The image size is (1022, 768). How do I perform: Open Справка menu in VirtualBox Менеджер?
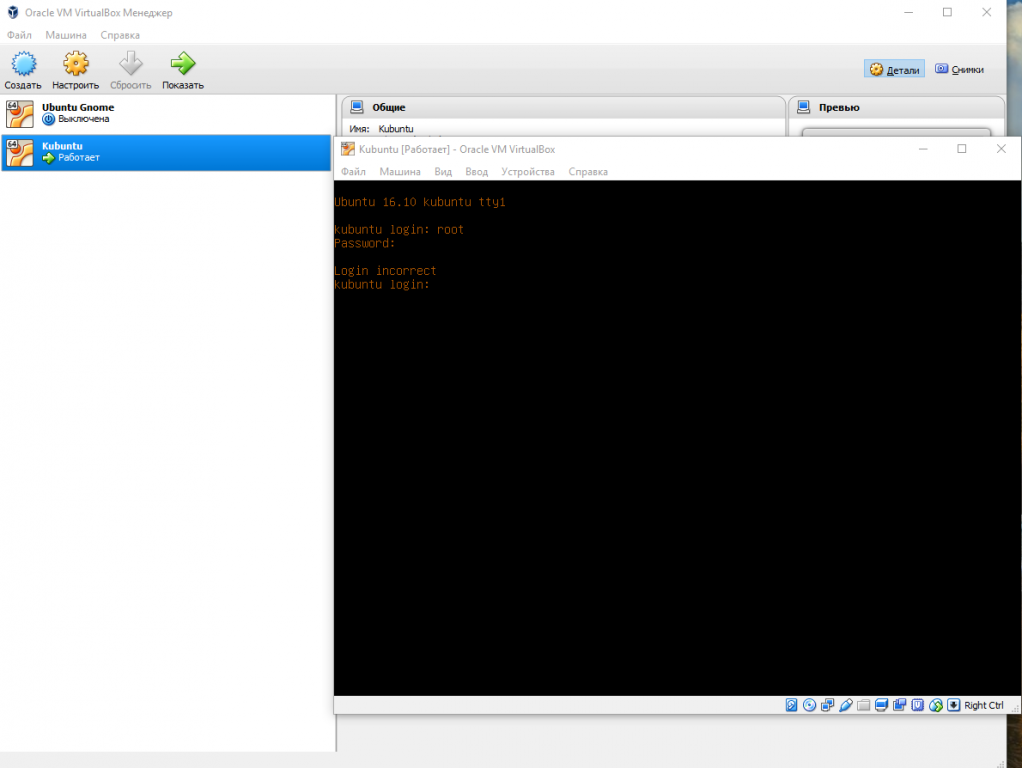point(120,35)
